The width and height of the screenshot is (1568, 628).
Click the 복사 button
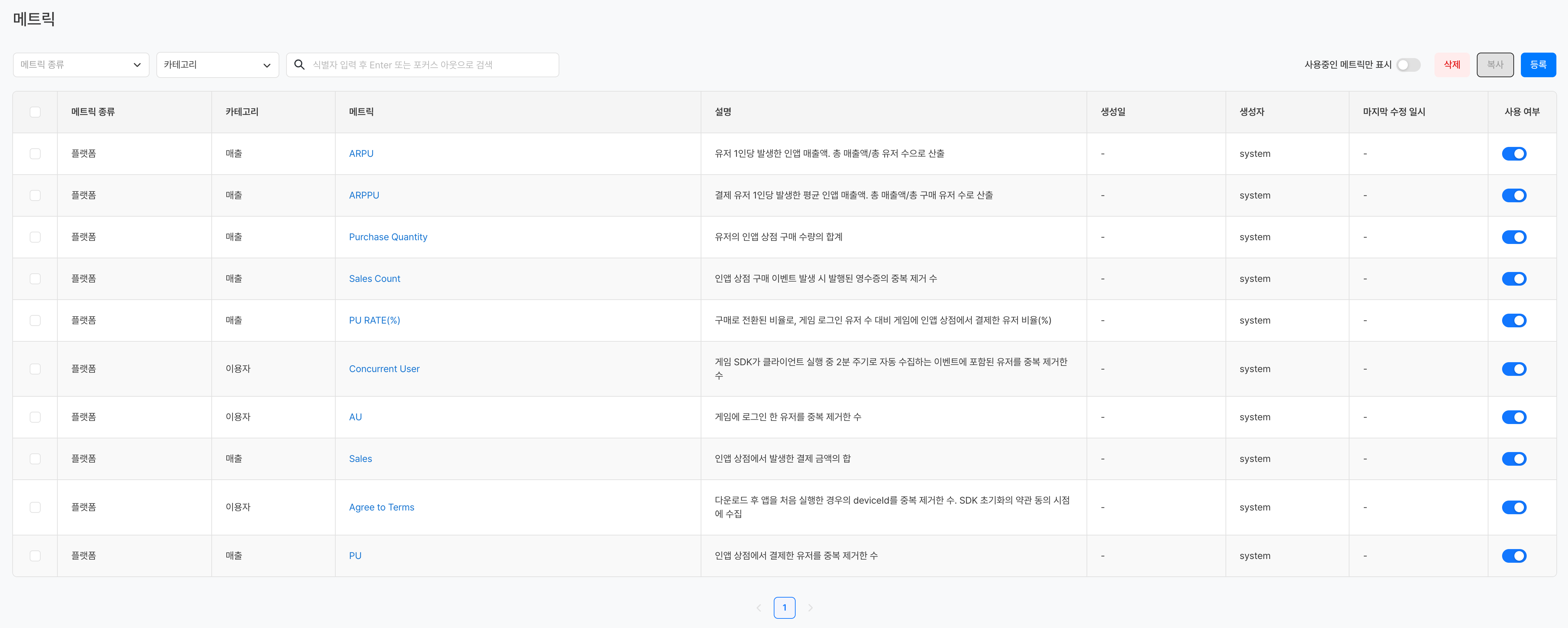(x=1495, y=65)
